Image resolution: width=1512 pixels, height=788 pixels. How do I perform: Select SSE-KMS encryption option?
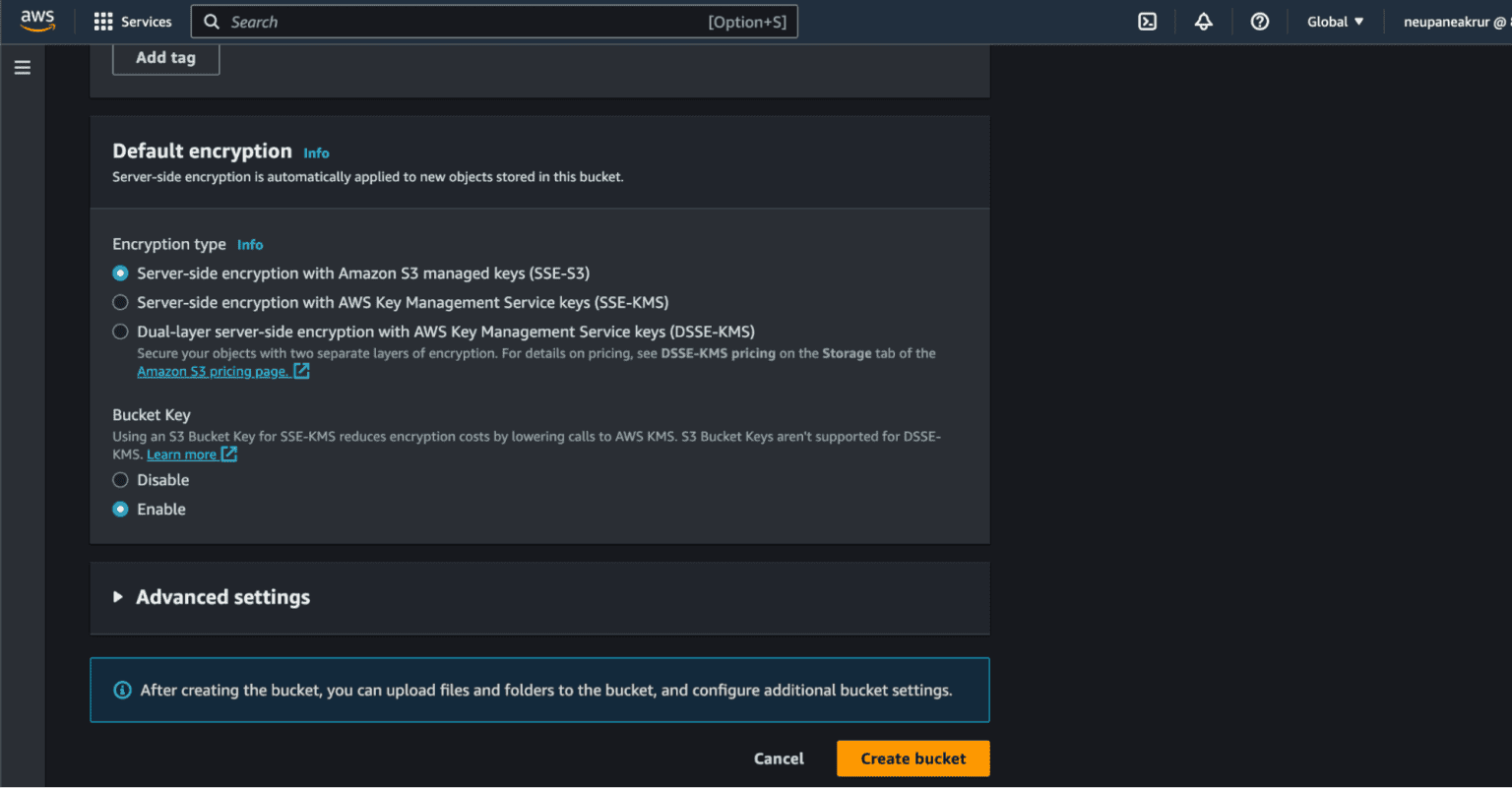tap(120, 303)
